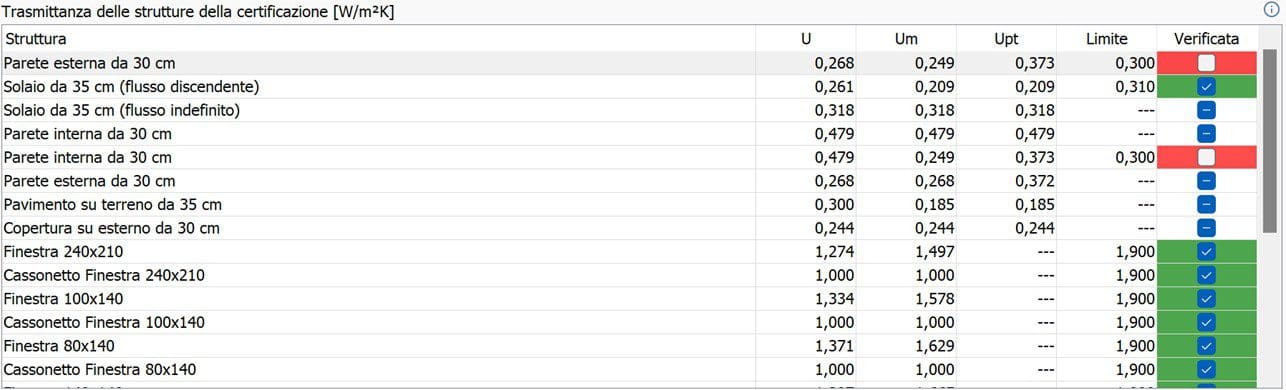Click indeterminate checkbox for Copertura su esterno
Viewport: 1286px width, 390px height.
pyautogui.click(x=1206, y=228)
